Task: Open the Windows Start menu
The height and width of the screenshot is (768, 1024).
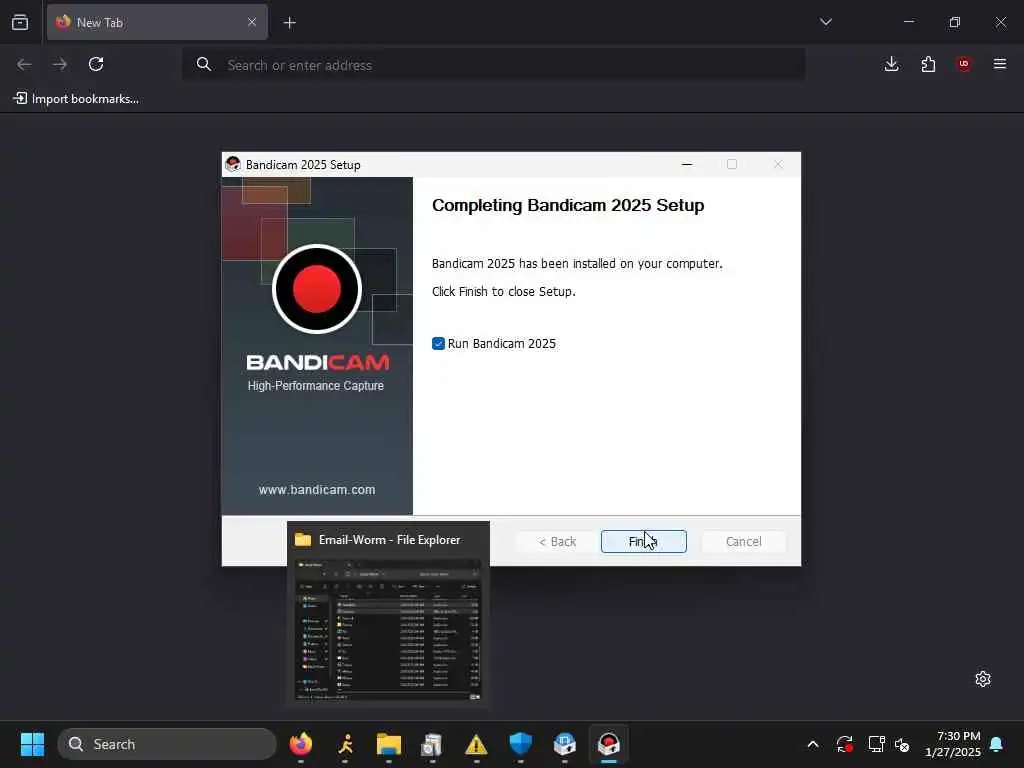Action: (33, 744)
